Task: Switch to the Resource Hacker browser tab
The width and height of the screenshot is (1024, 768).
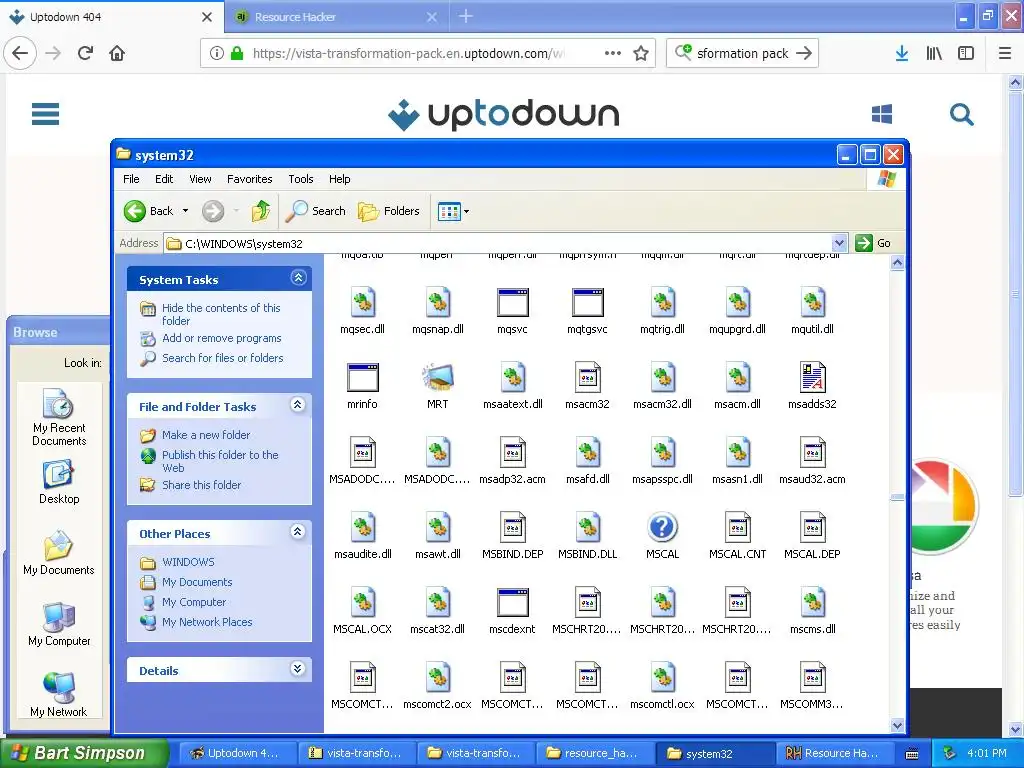Action: pos(337,17)
